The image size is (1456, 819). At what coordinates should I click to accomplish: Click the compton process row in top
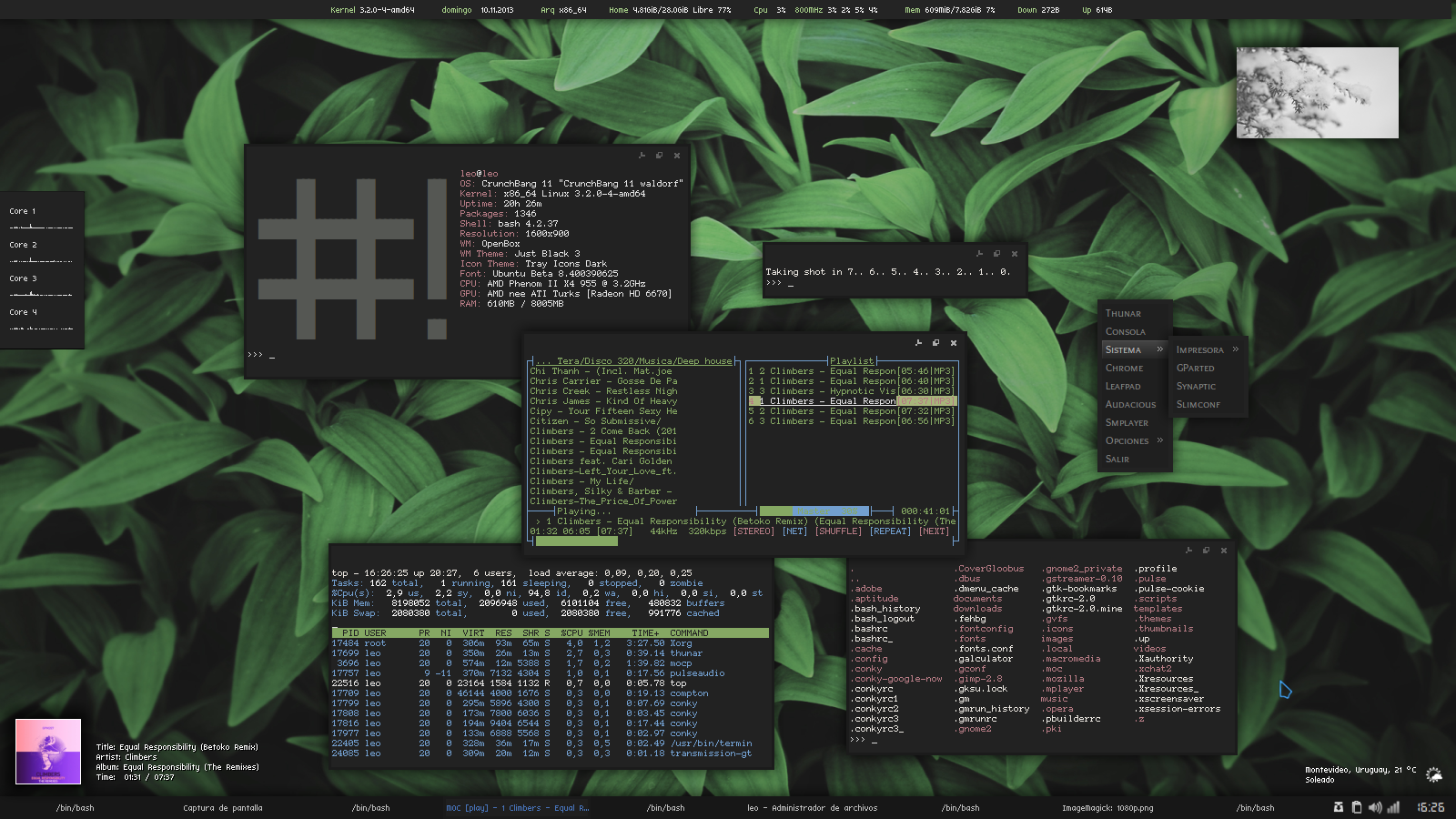550,693
